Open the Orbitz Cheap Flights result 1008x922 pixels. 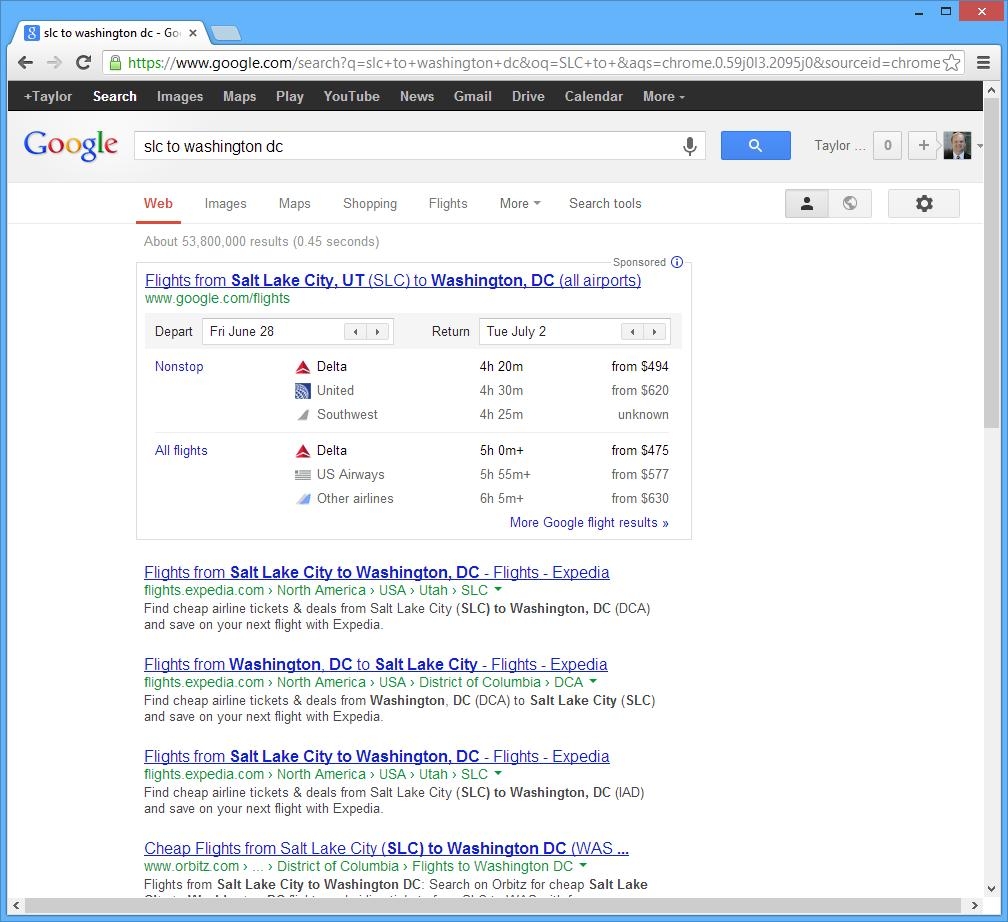click(386, 848)
